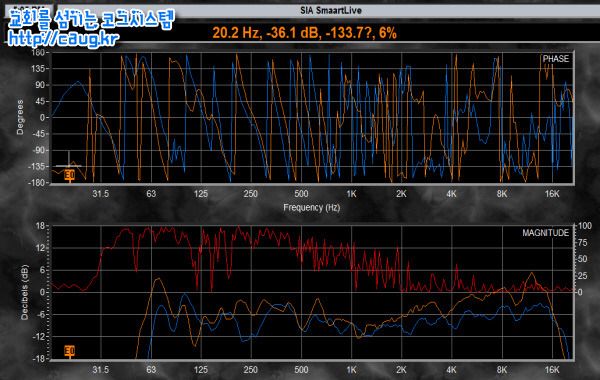Click the 125 frequency label under PHASE plot

coord(201,194)
